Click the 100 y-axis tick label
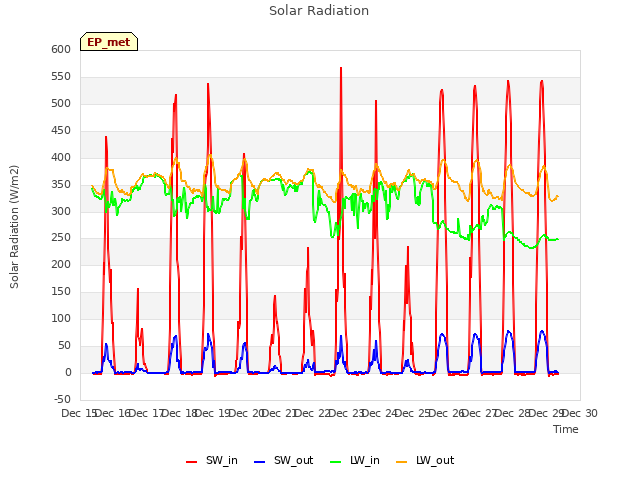The width and height of the screenshot is (640, 480). point(61,318)
